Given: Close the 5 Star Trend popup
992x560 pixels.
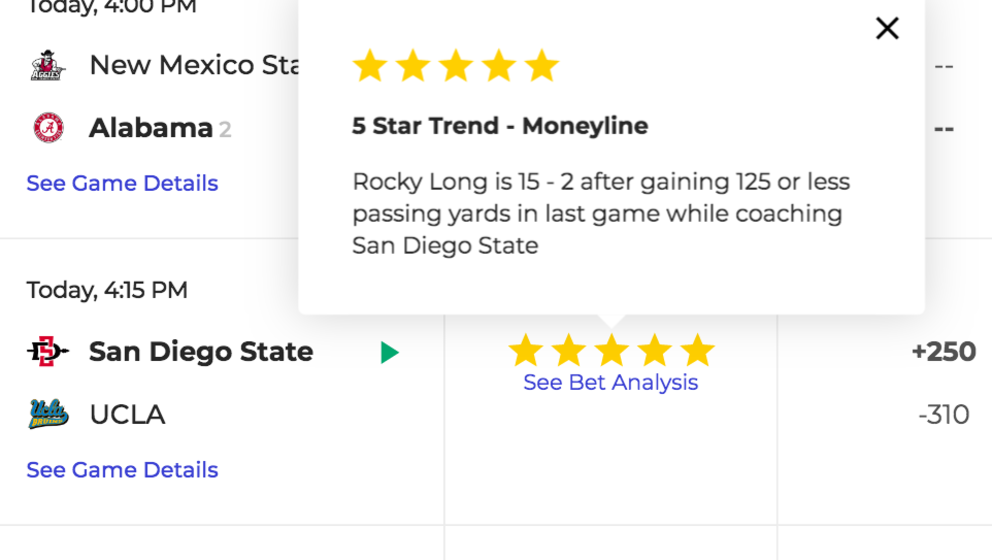Looking at the screenshot, I should click(x=887, y=28).
